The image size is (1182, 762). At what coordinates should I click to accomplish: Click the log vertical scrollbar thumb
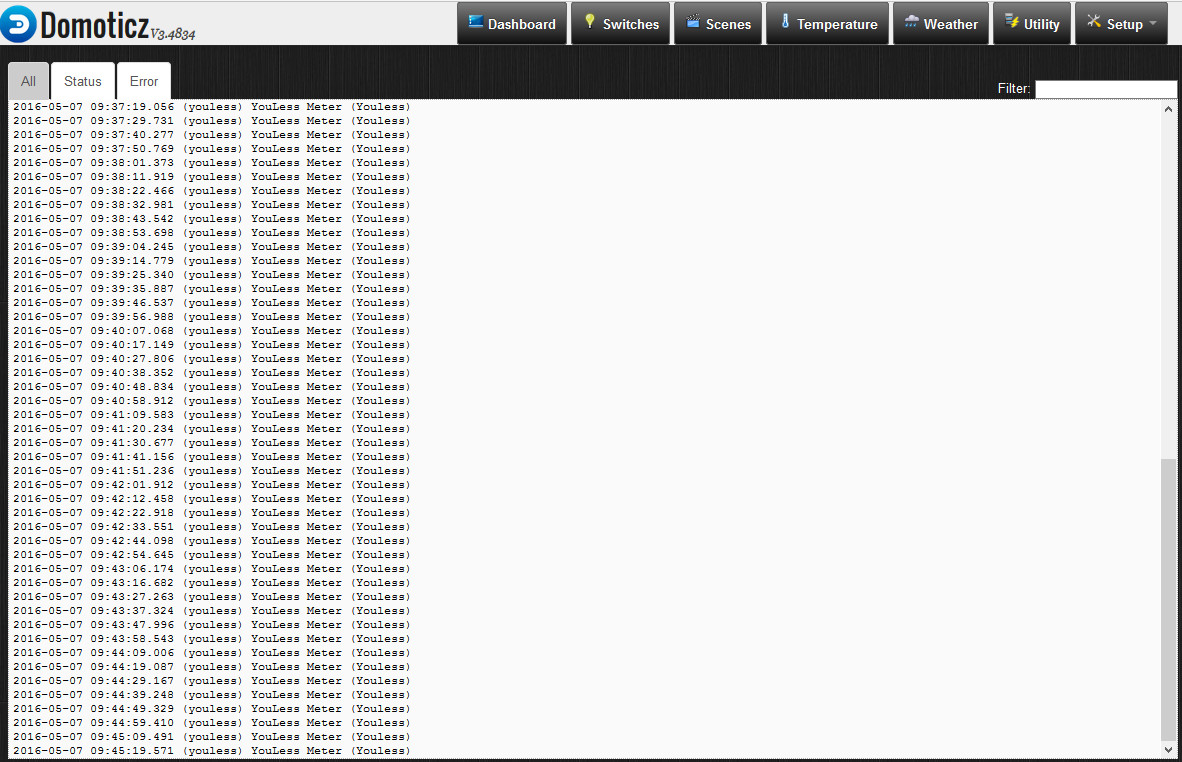click(1168, 599)
